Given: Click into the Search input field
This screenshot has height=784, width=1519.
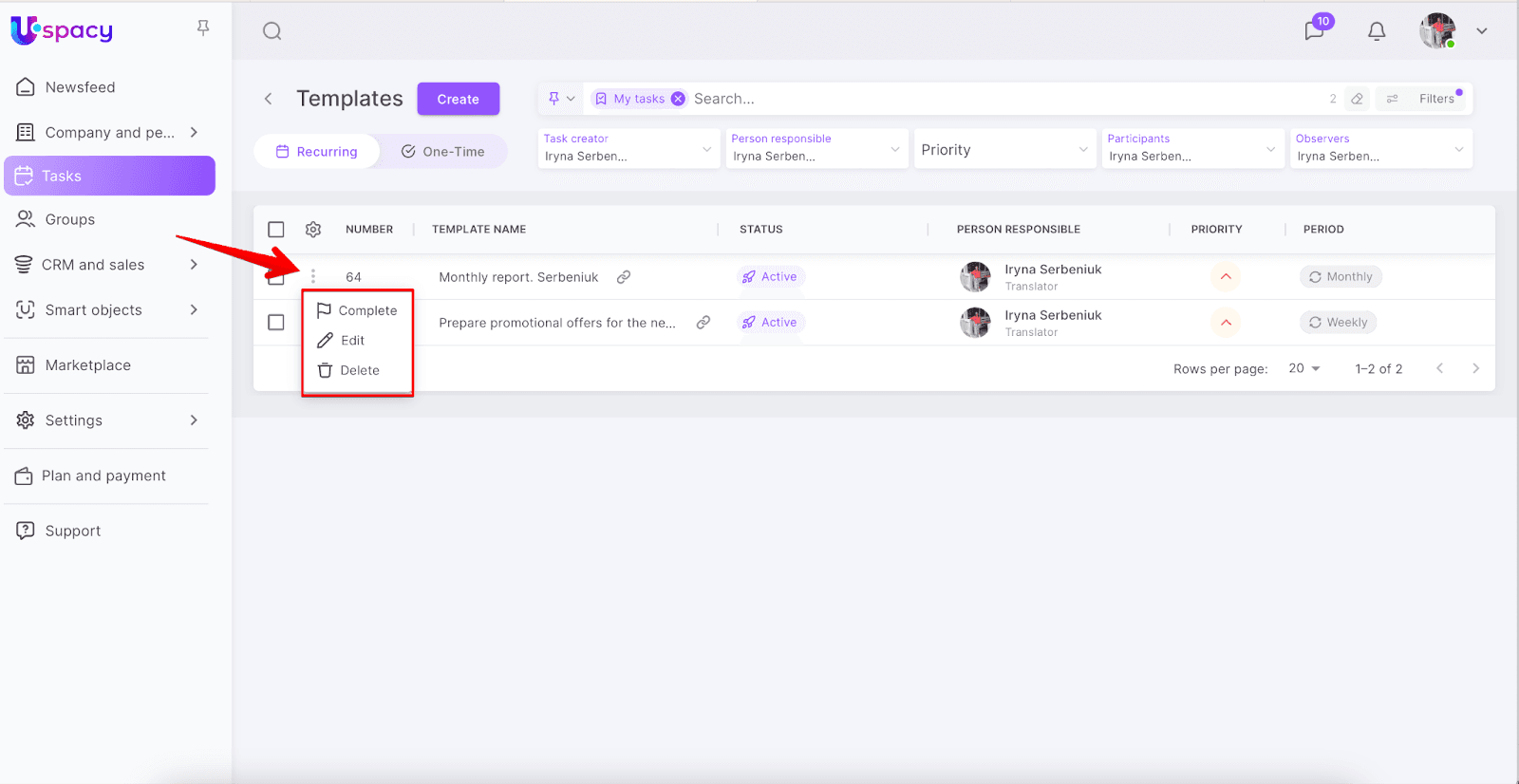Looking at the screenshot, I should [x=949, y=99].
